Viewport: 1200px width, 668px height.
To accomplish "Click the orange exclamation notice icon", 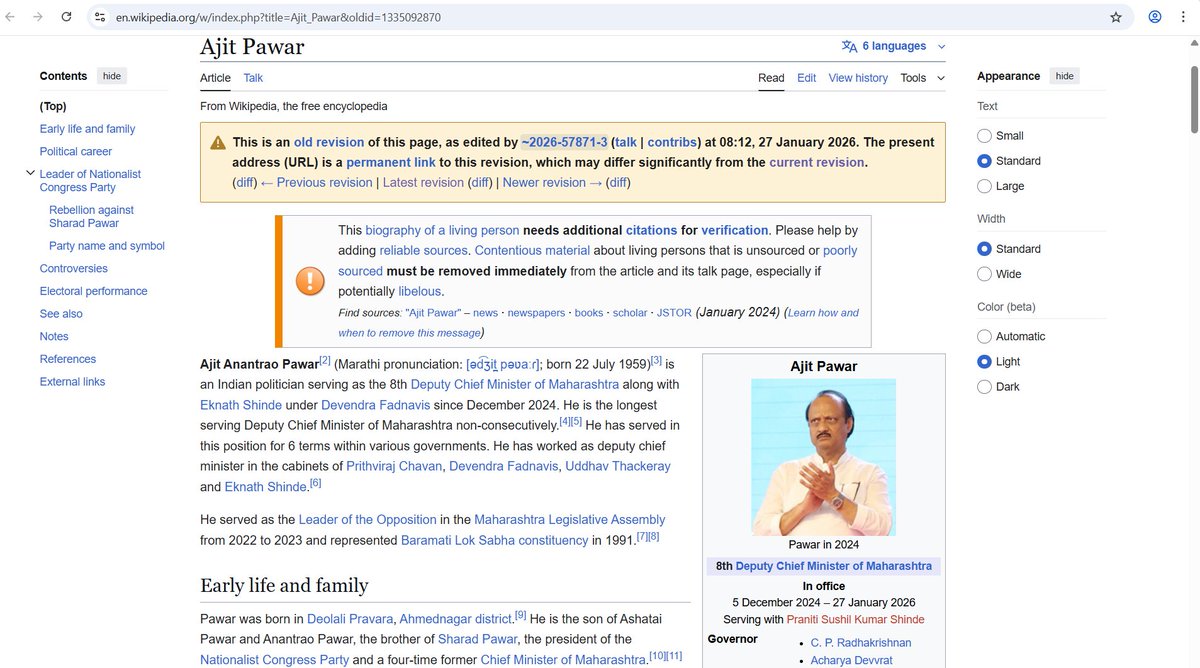I will (310, 281).
